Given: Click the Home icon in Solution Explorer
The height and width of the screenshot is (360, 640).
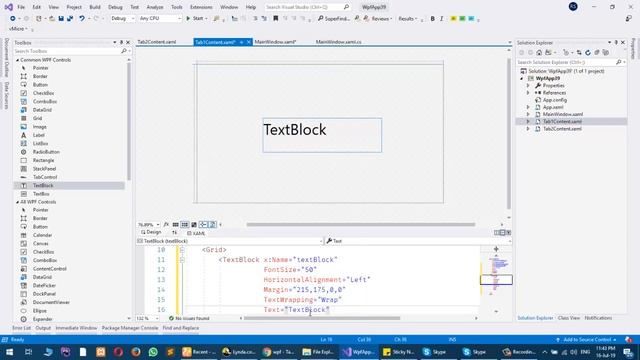Looking at the screenshot, I should point(539,53).
